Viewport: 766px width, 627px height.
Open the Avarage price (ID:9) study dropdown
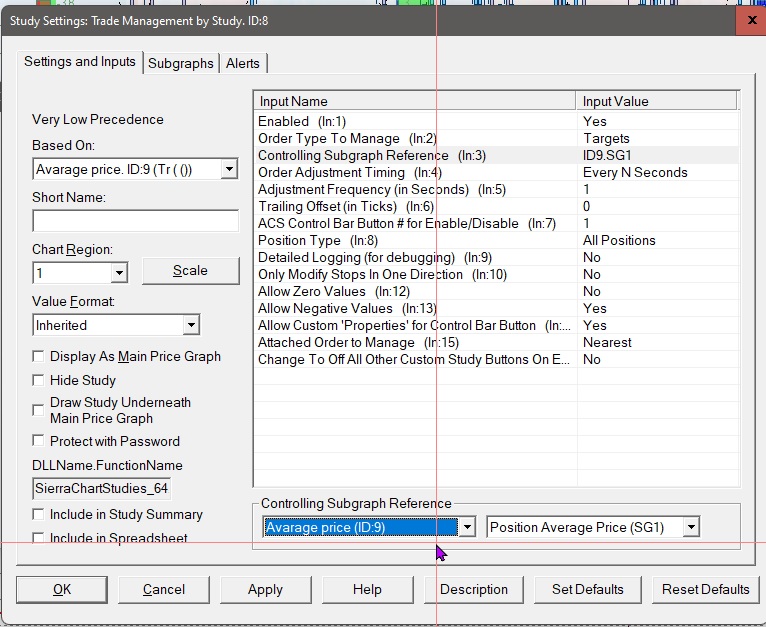tap(467, 527)
